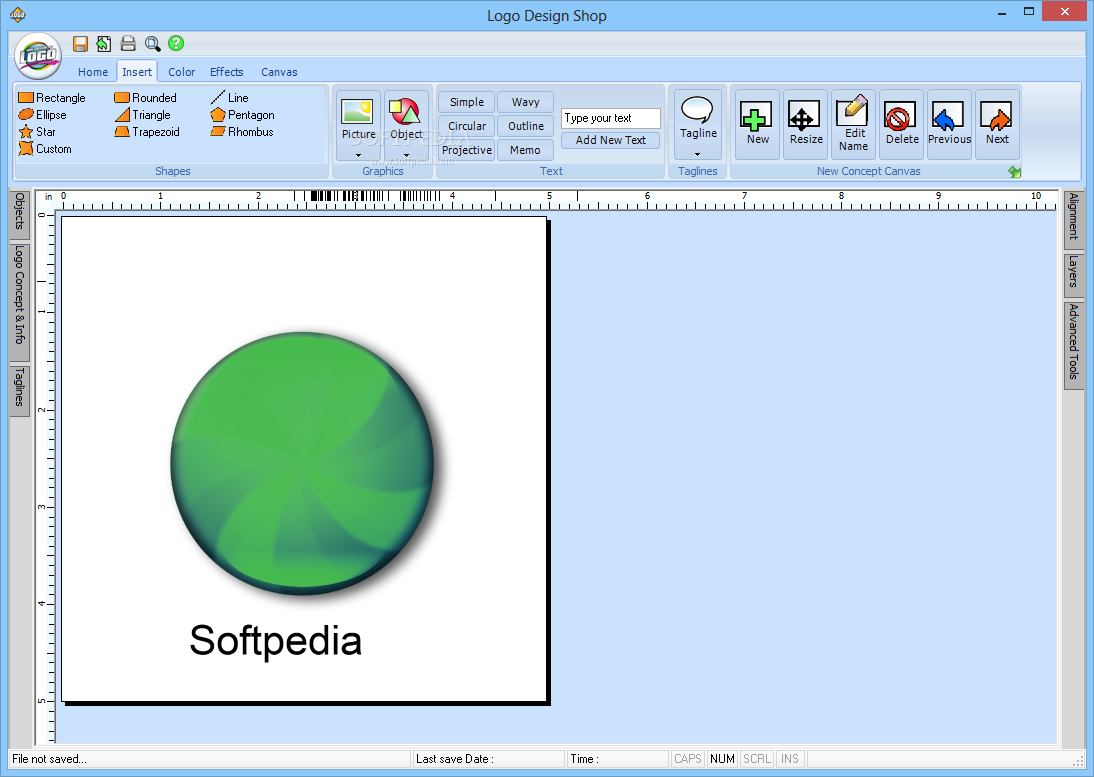This screenshot has height=777, width=1094.
Task: Click green arrow at New Concept Canvas corner
Action: tap(1014, 172)
